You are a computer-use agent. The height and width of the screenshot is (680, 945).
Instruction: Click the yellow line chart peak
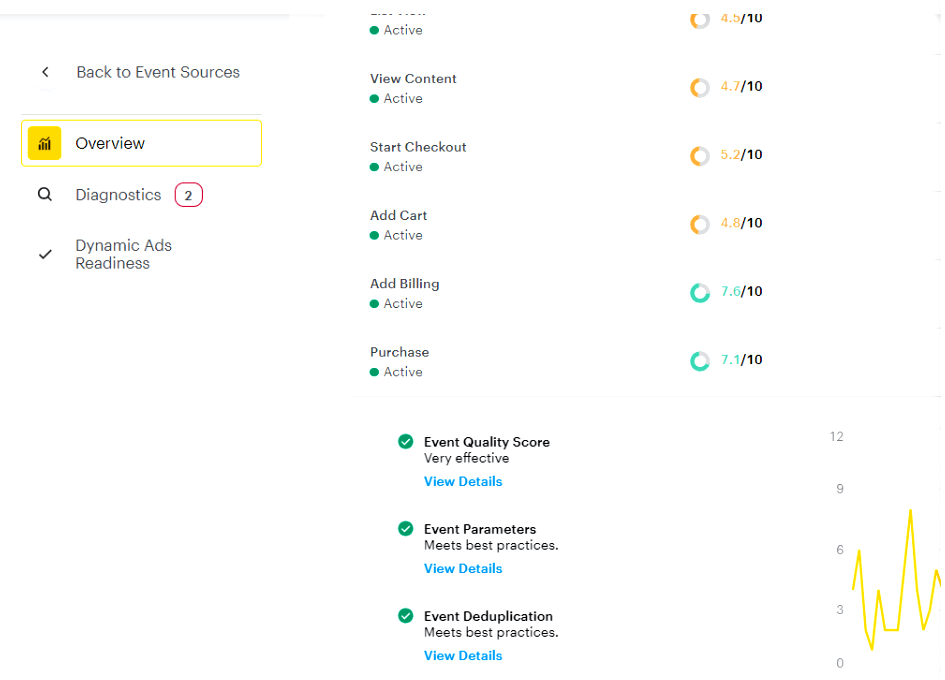click(x=910, y=511)
